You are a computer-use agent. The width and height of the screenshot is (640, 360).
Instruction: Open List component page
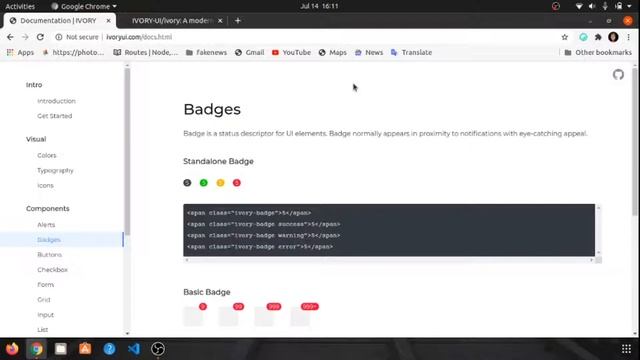click(42, 330)
